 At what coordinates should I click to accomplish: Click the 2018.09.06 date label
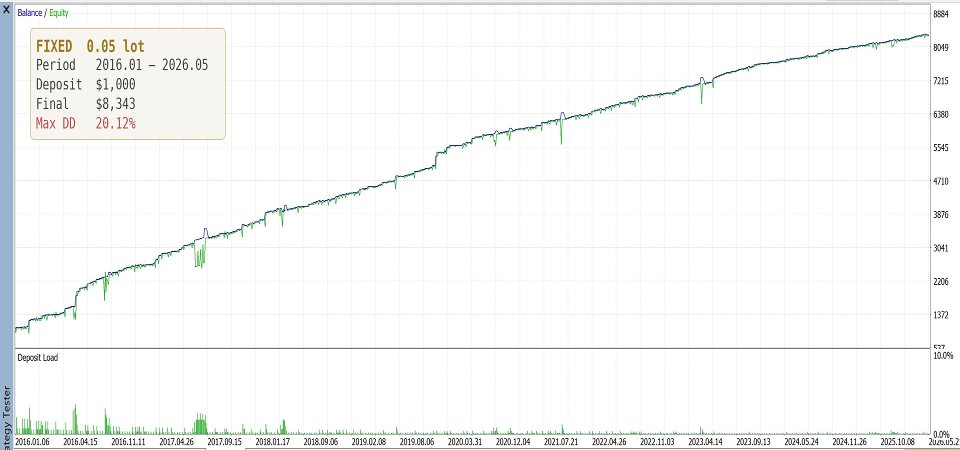321,442
